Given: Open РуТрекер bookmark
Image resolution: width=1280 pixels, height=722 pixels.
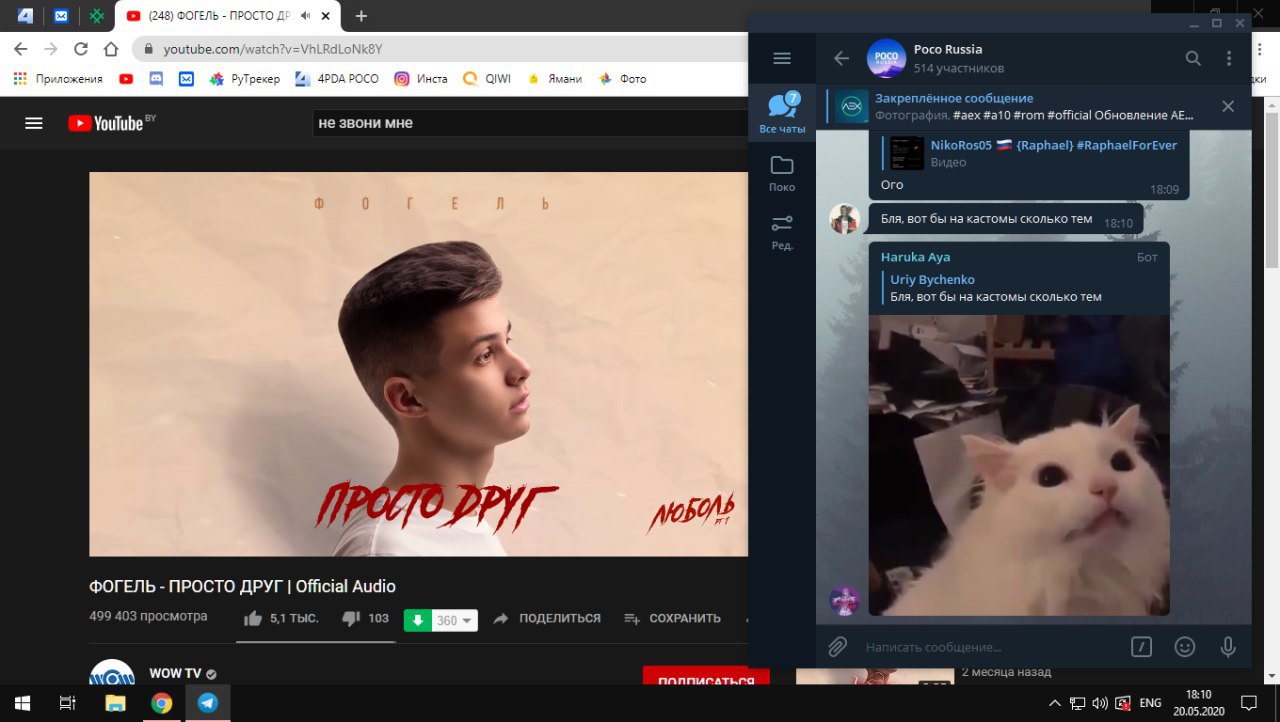Looking at the screenshot, I should pos(245,79).
